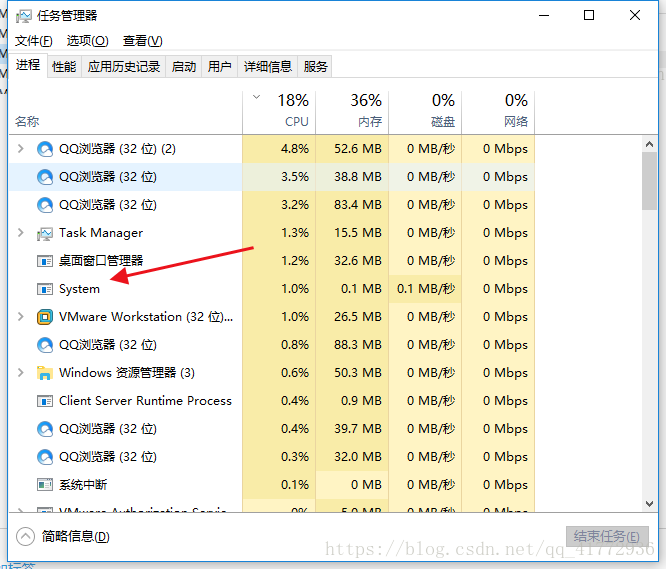This screenshot has height=569, width=666.
Task: Click the 系统中断 process icon
Action: (45, 484)
